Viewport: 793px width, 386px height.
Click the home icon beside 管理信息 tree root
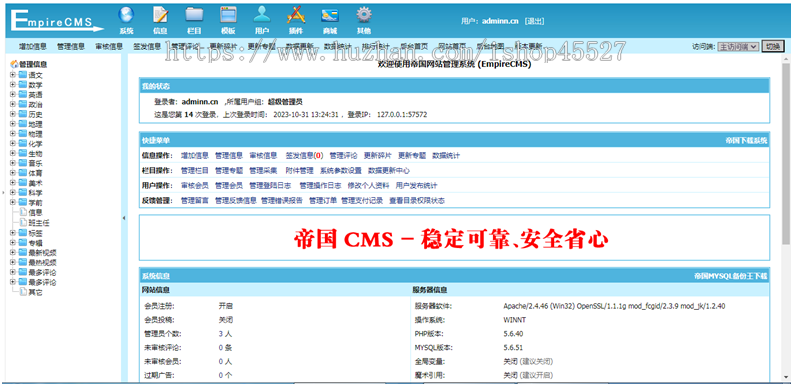tap(14, 64)
